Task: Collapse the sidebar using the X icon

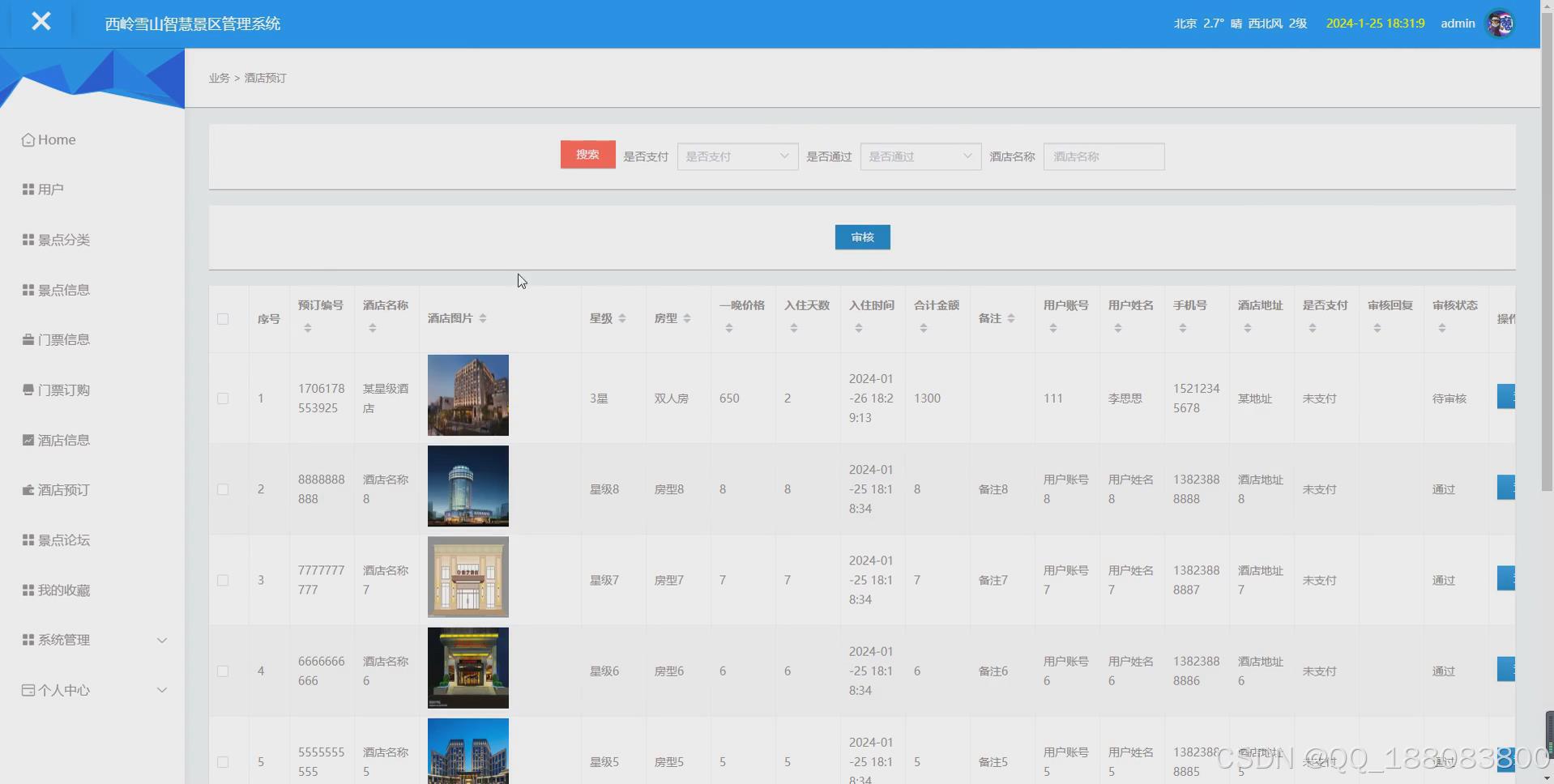Action: (41, 22)
